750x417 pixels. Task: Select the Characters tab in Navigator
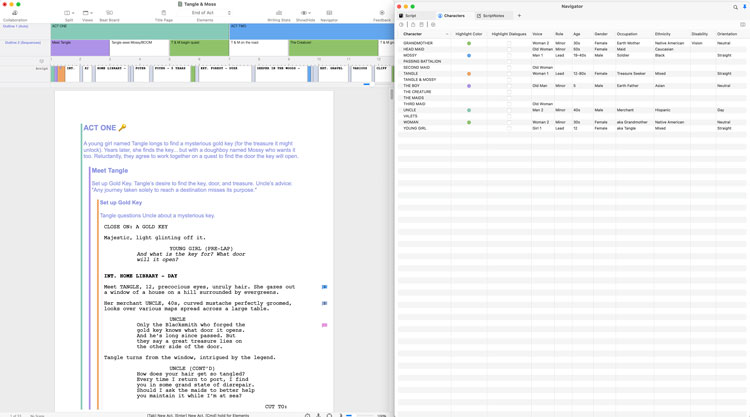click(451, 16)
